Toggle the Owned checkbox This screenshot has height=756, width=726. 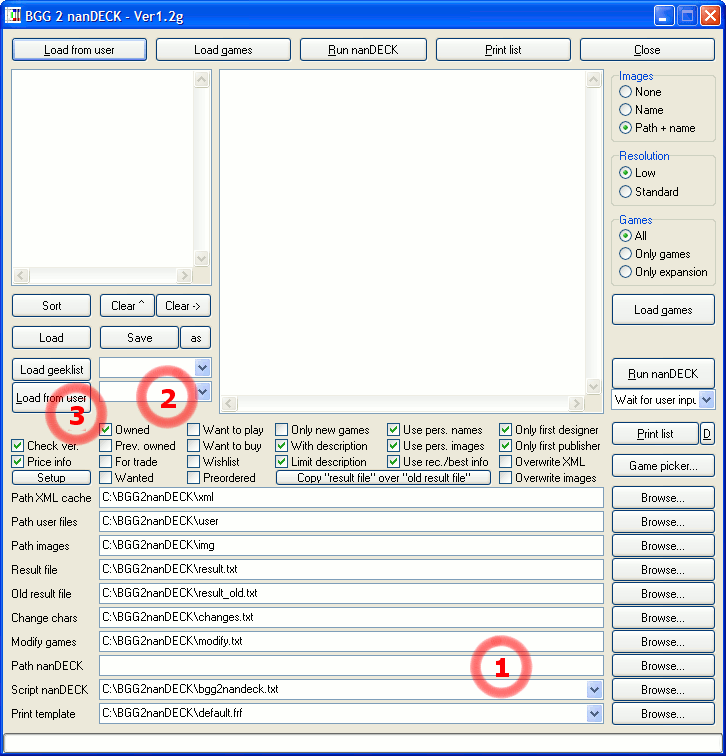click(x=106, y=429)
